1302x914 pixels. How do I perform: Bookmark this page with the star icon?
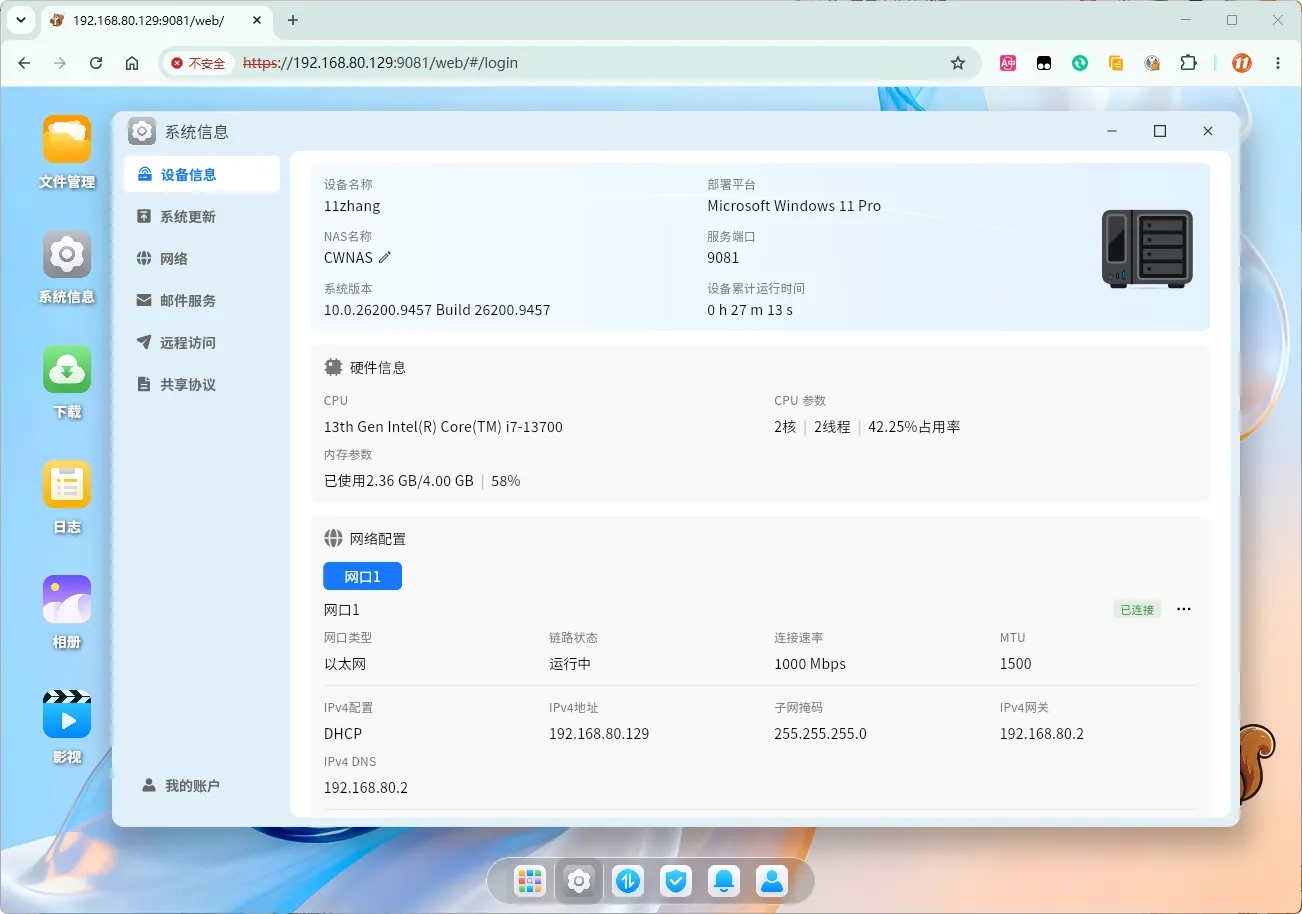[958, 63]
